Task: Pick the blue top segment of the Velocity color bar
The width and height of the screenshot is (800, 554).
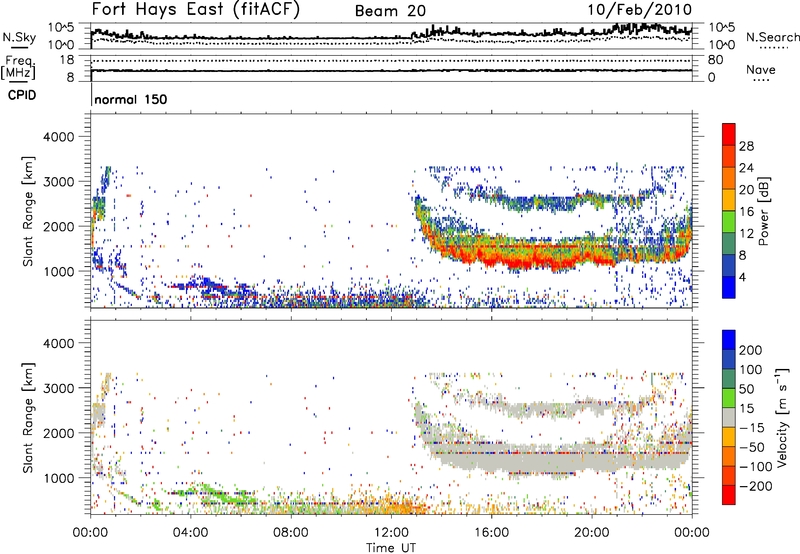Action: tap(729, 340)
